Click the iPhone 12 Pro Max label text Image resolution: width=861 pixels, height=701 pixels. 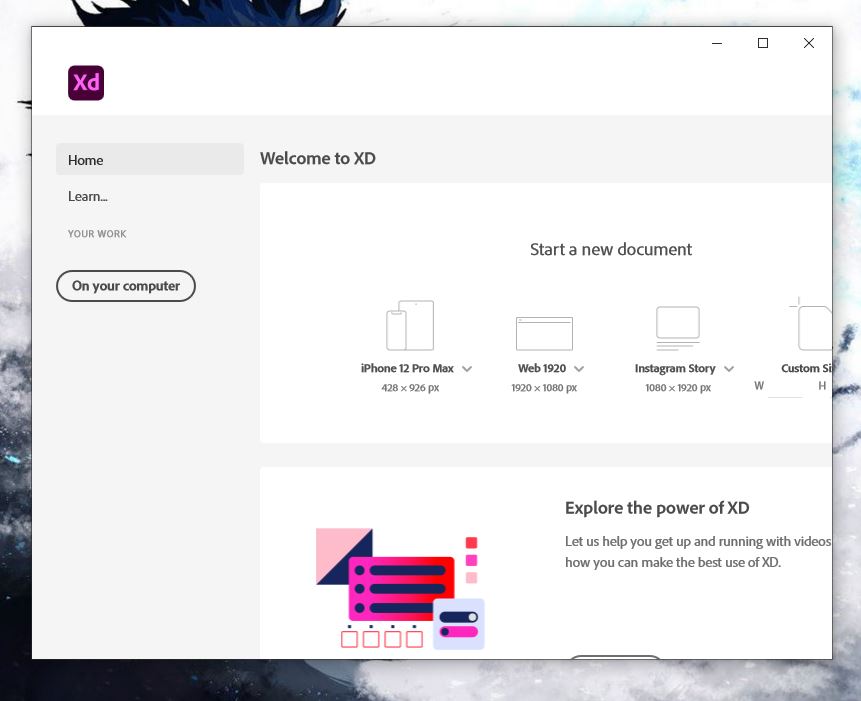tap(407, 369)
